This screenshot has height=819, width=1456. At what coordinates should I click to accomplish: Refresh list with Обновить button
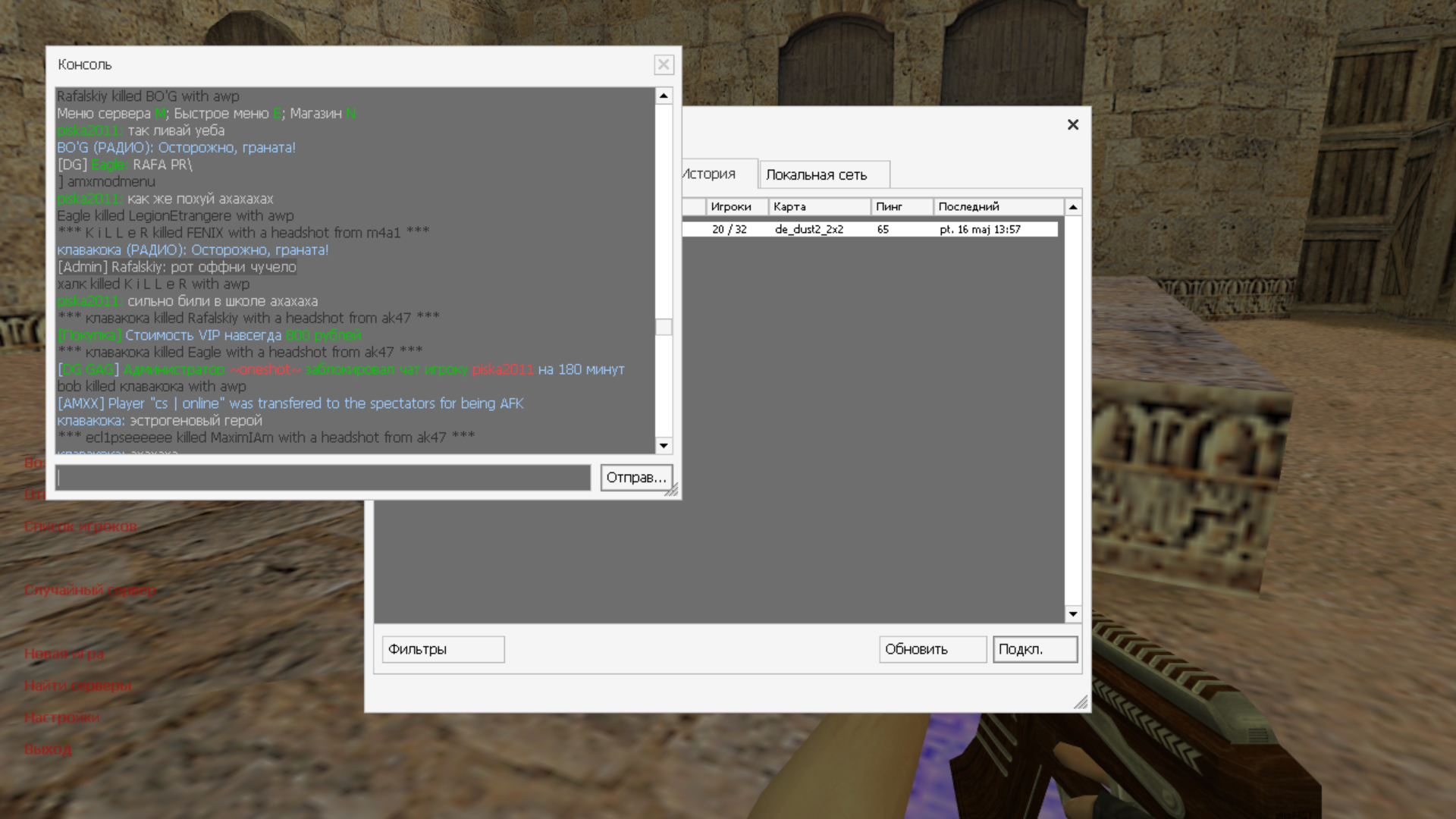(933, 649)
